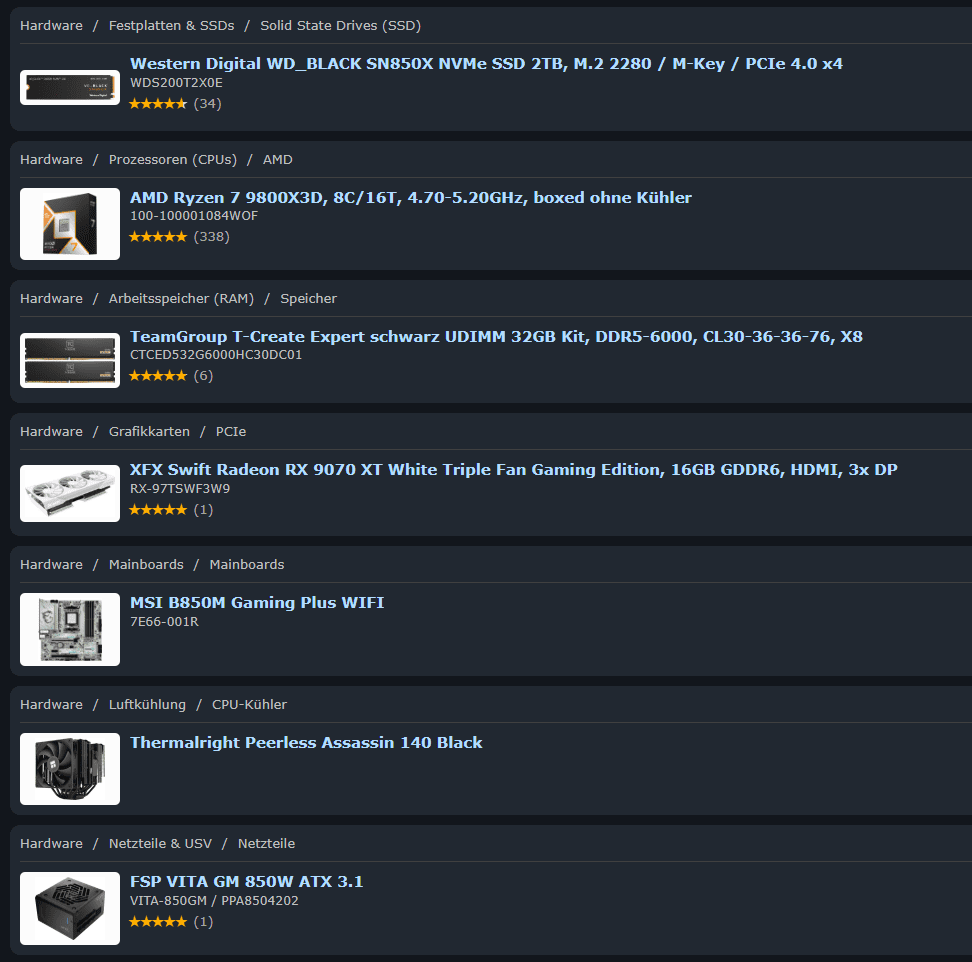This screenshot has height=962, width=972.
Task: Open the FSP VITA GM 850W ATX 3.1 link
Action: [x=246, y=881]
